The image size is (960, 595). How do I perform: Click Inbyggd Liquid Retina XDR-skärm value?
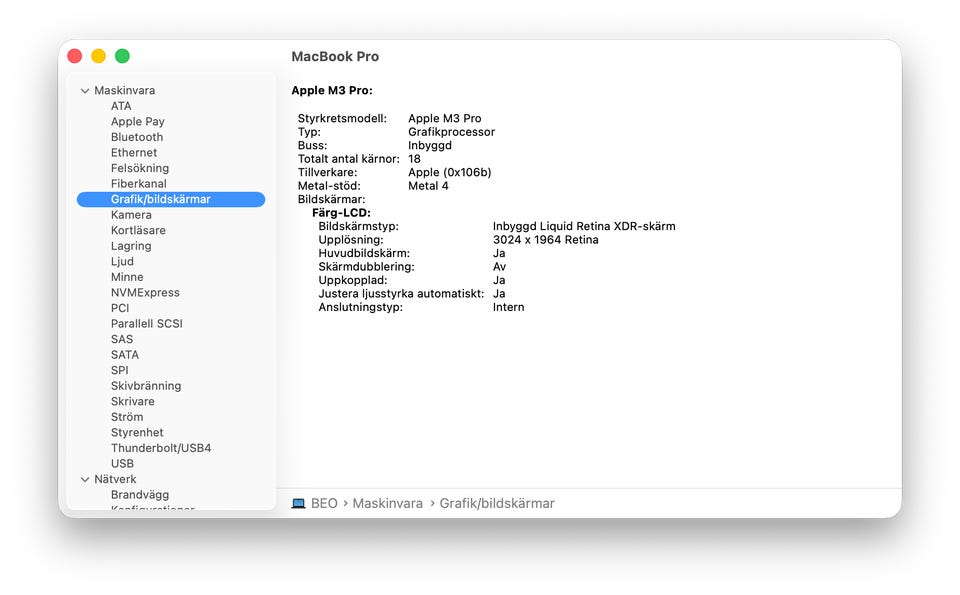(x=584, y=226)
